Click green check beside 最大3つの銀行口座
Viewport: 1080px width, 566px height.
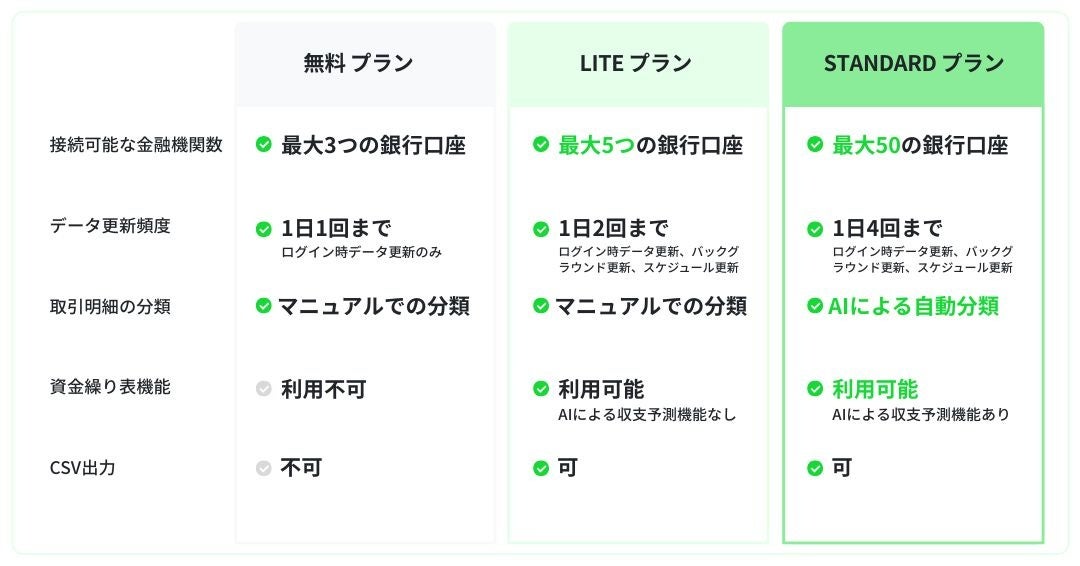coord(263,144)
